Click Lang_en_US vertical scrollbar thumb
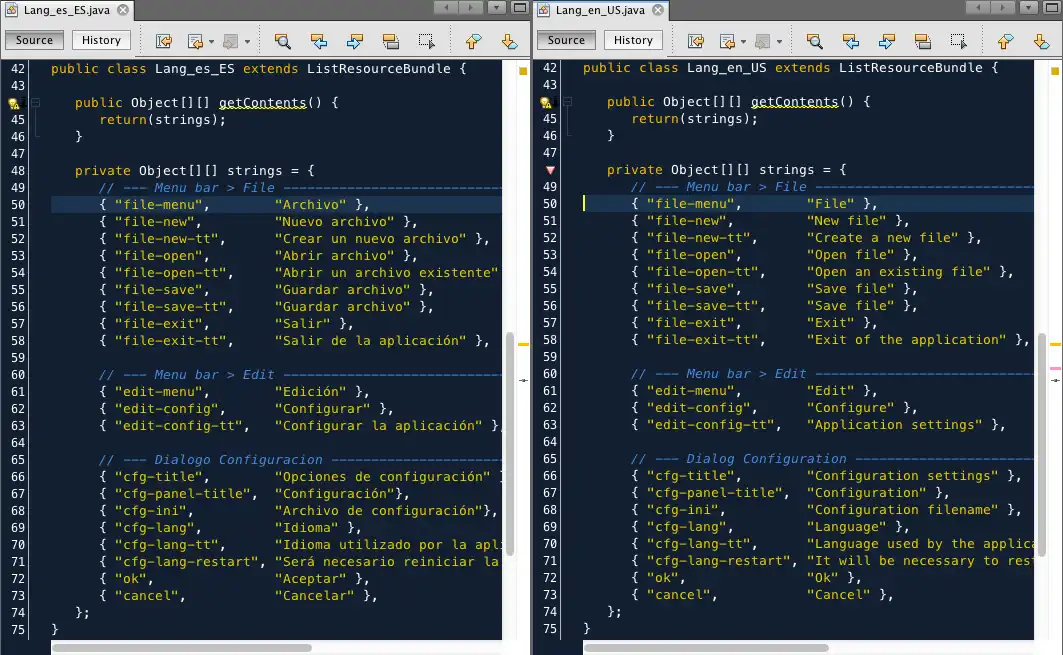This screenshot has height=655, width=1063. [1041, 444]
